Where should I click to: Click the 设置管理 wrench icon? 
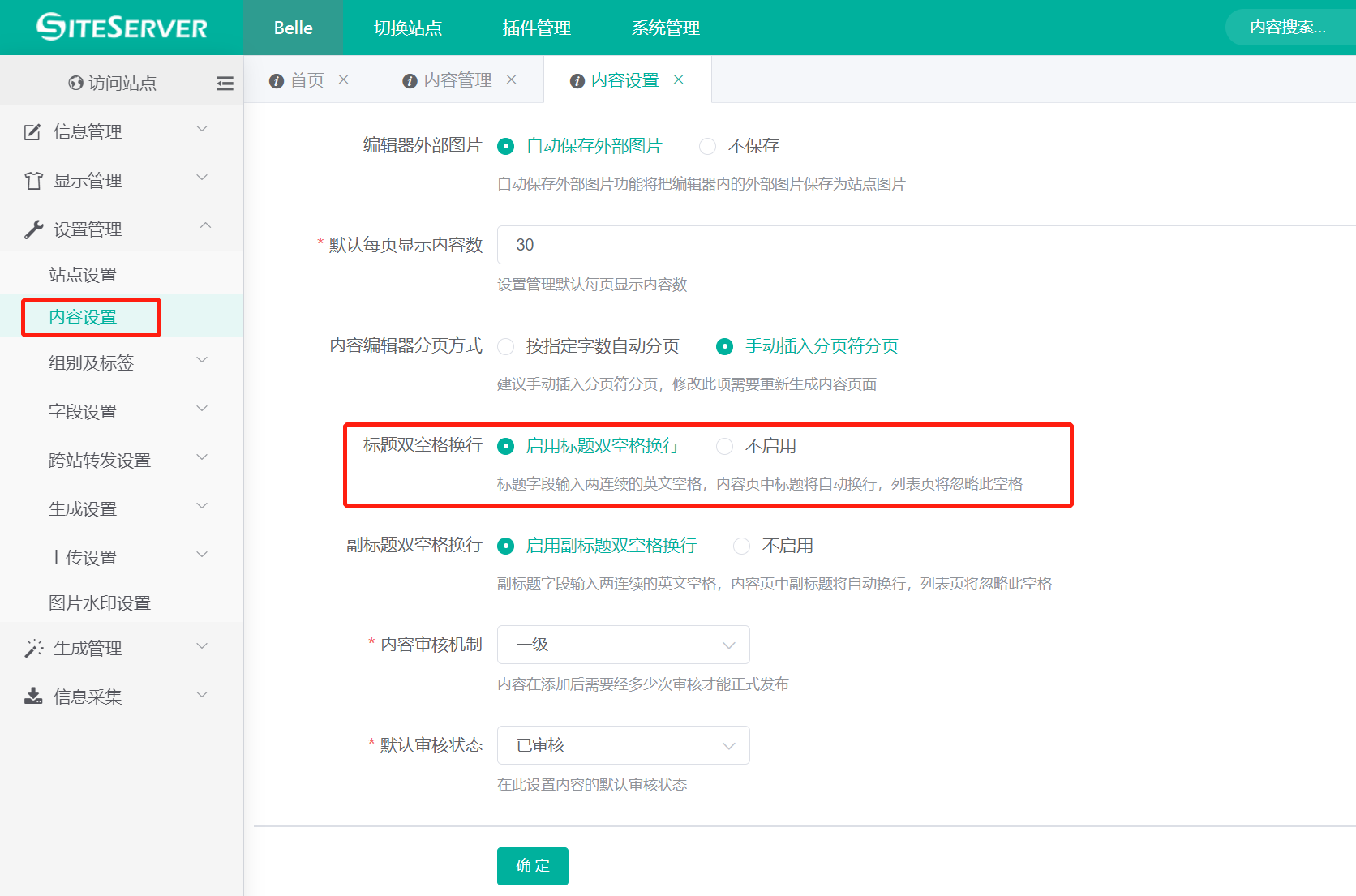[x=33, y=229]
